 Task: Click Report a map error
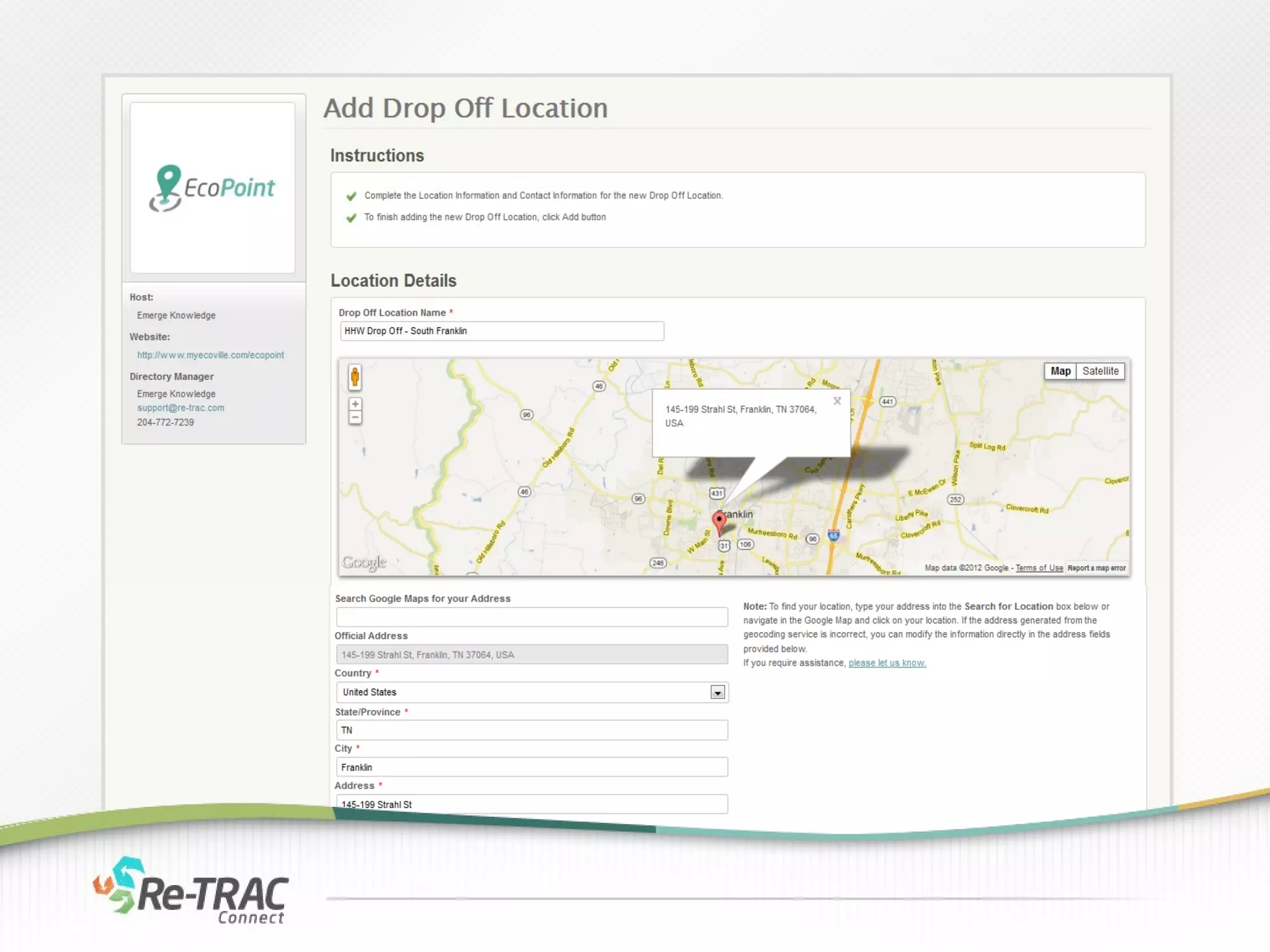[1096, 568]
